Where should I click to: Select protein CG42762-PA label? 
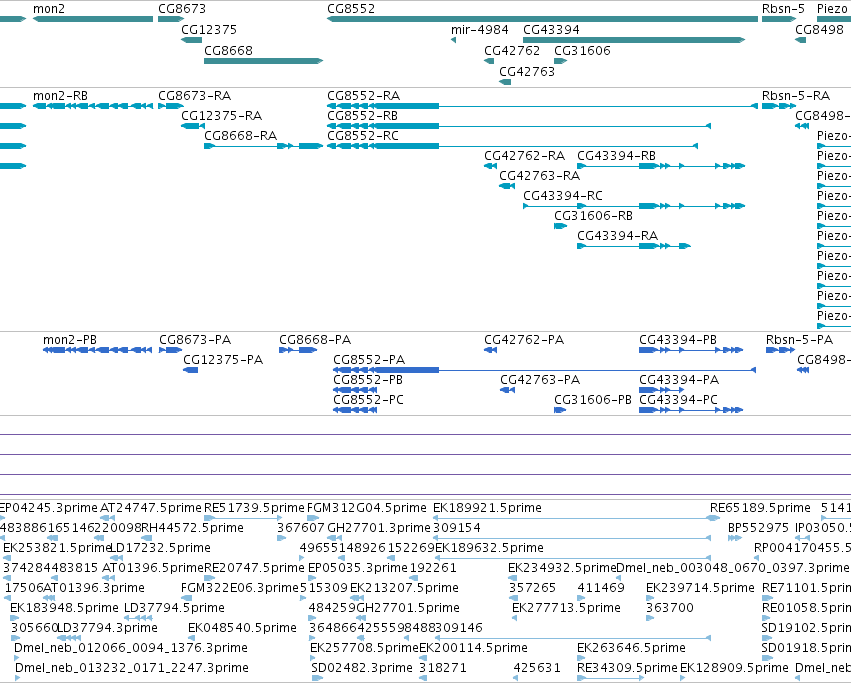[x=524, y=340]
